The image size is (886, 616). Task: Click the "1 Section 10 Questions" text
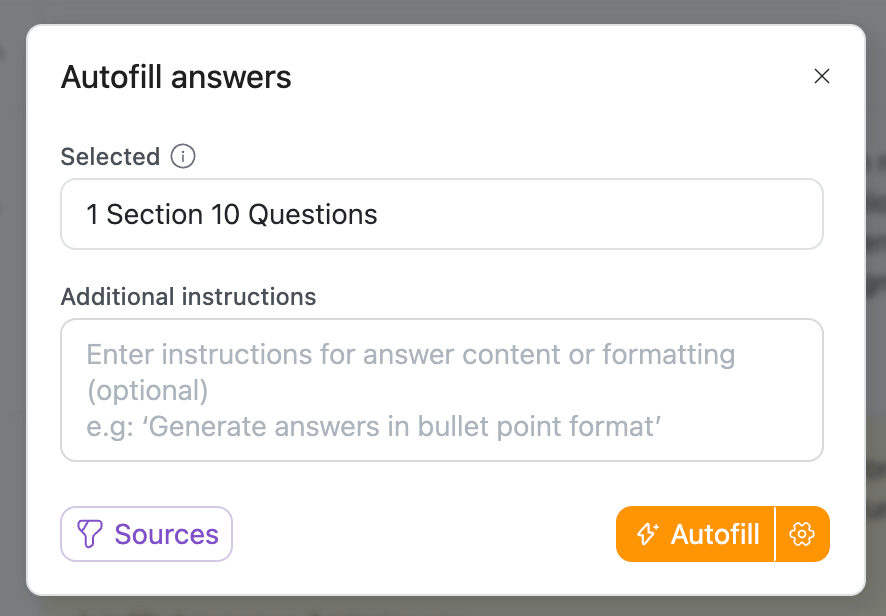pyautogui.click(x=232, y=214)
